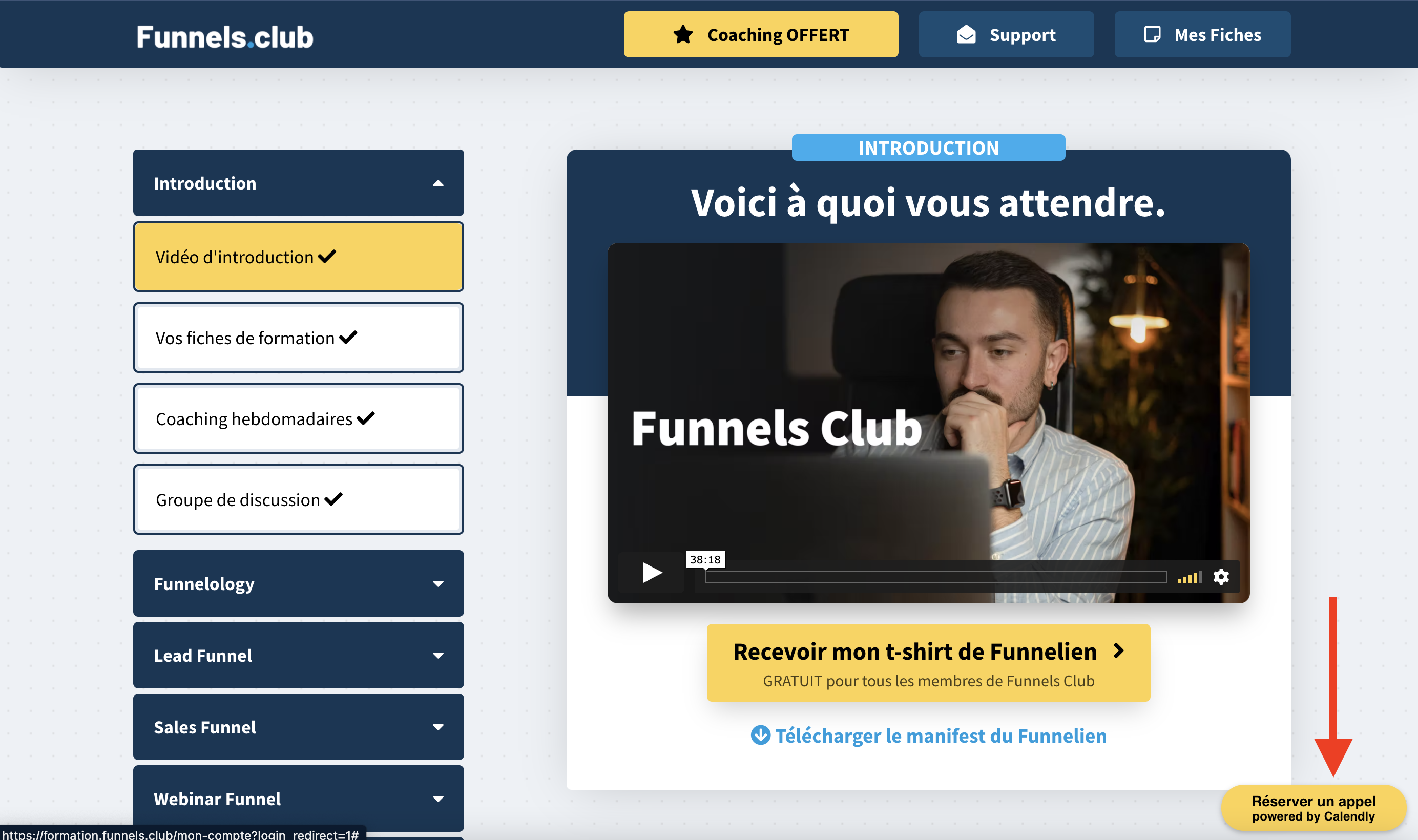Click the envelope icon next to Support
Image resolution: width=1418 pixels, height=840 pixels.
click(x=966, y=34)
